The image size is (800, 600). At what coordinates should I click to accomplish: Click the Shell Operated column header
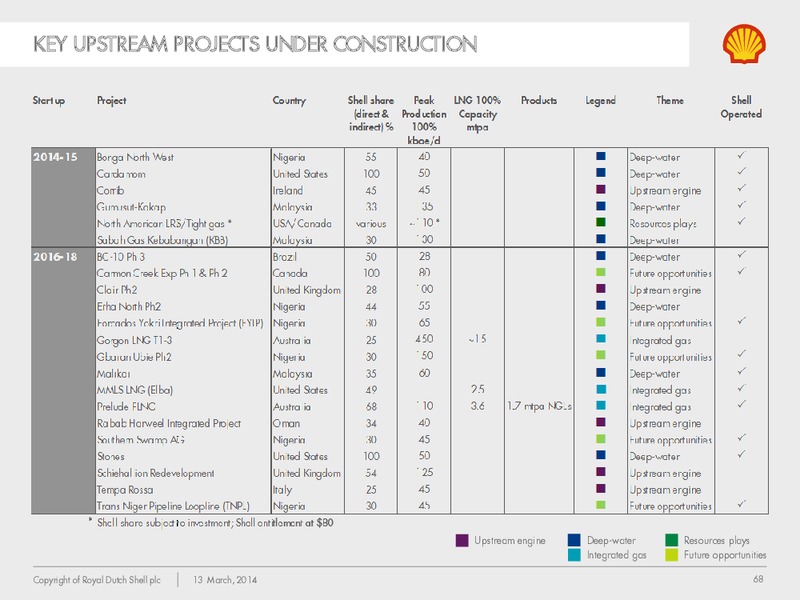click(x=741, y=107)
